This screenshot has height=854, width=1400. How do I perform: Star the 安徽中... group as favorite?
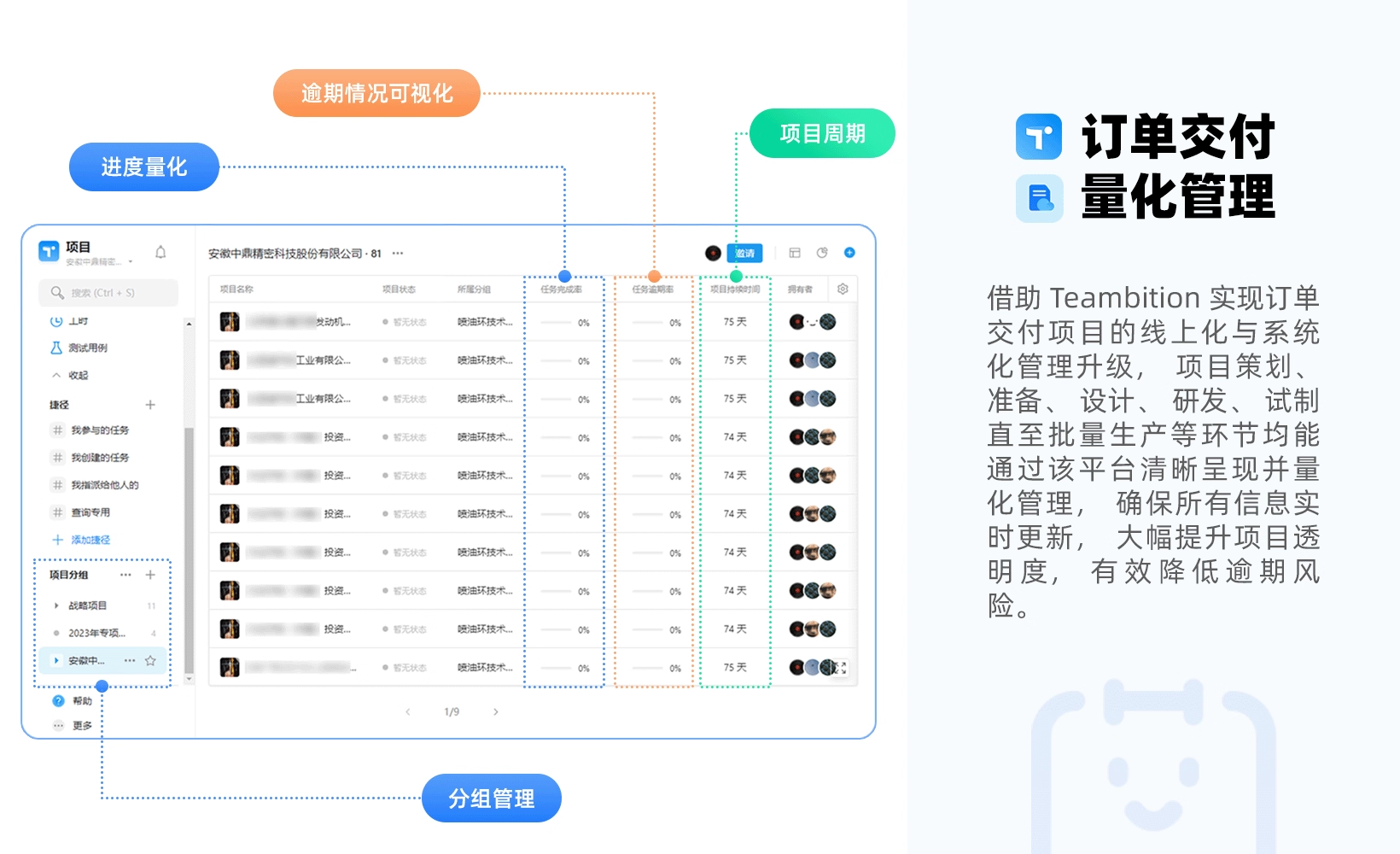(x=150, y=660)
